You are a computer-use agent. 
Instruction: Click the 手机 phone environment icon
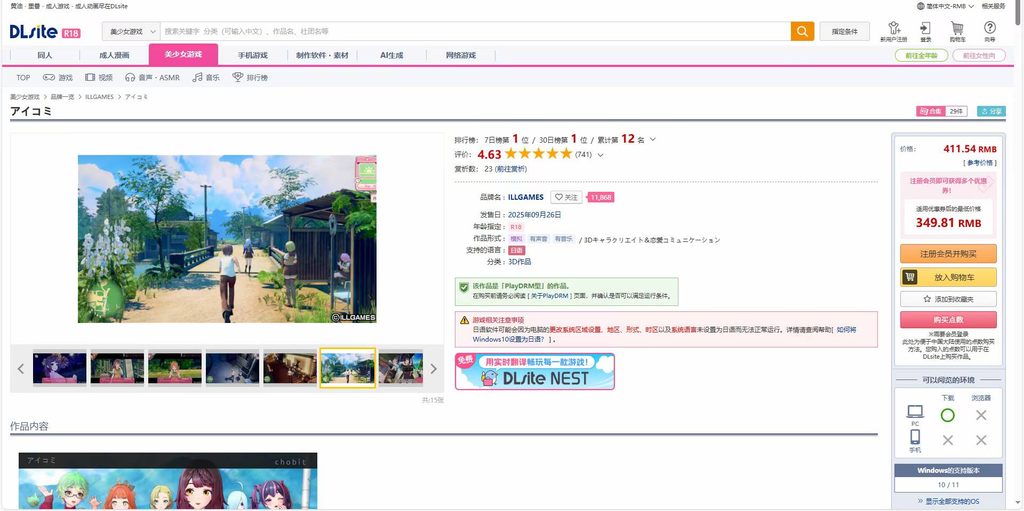click(x=915, y=437)
